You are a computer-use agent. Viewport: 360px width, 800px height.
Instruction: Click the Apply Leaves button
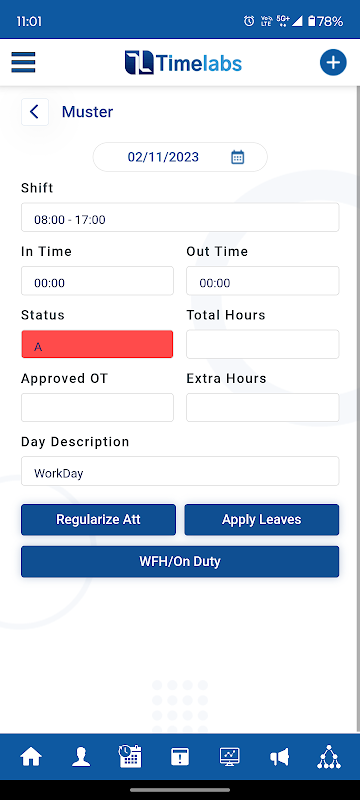tap(262, 520)
